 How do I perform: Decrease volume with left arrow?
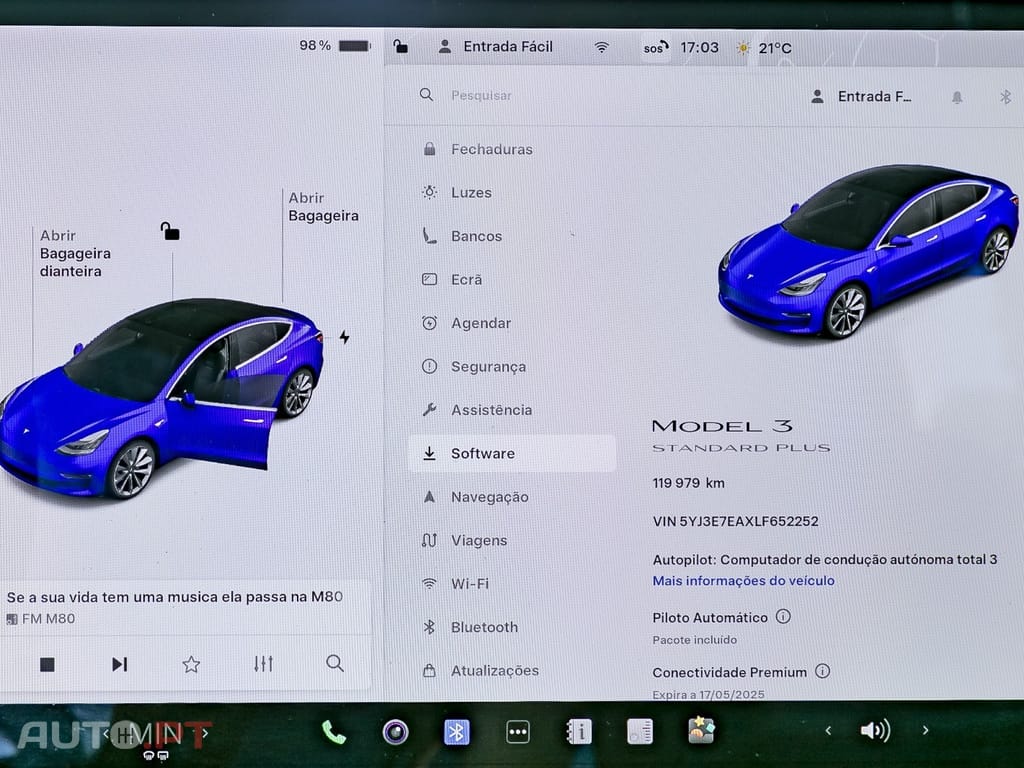click(828, 731)
